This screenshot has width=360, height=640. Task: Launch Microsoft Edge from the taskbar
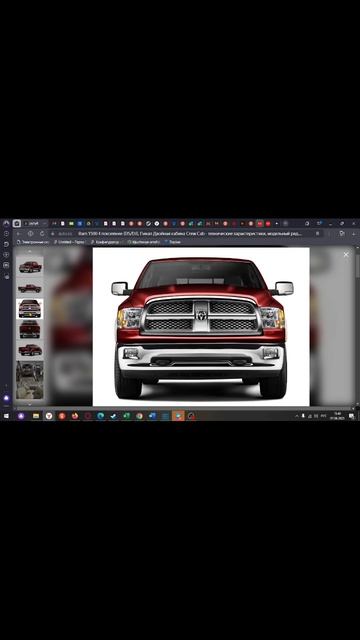coord(100,416)
